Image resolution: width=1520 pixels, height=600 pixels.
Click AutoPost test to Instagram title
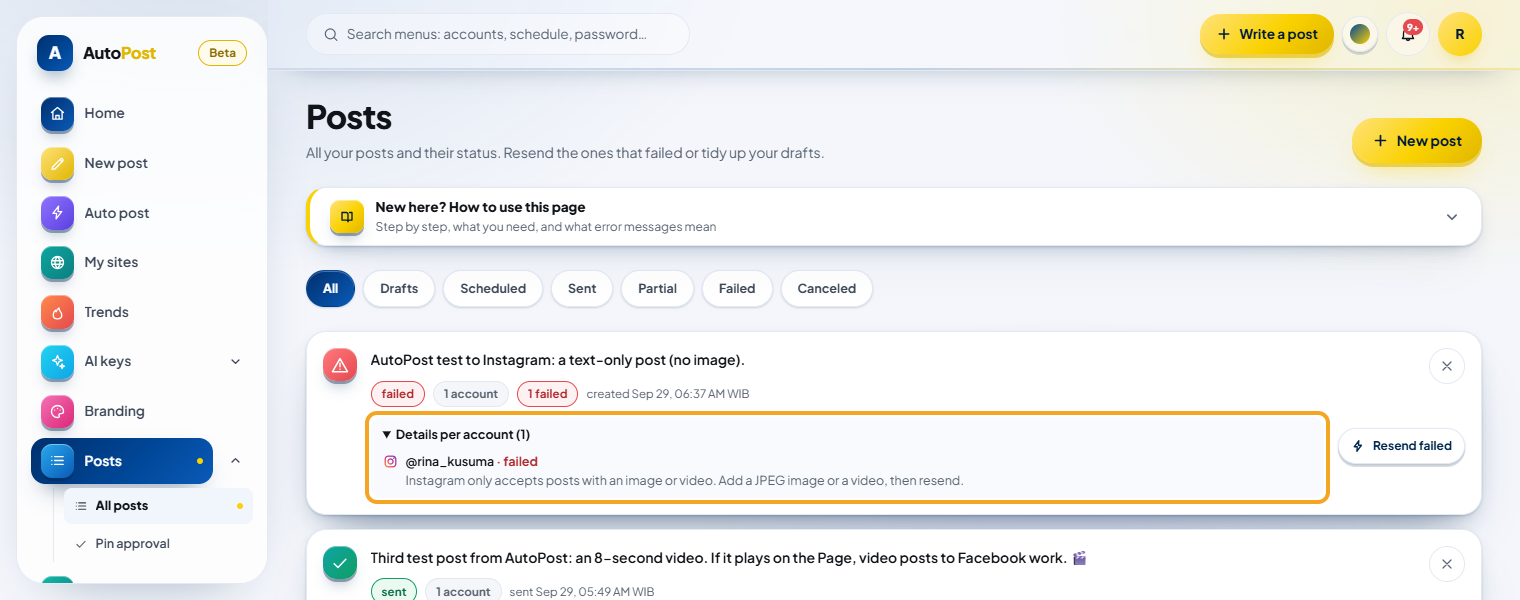558,360
